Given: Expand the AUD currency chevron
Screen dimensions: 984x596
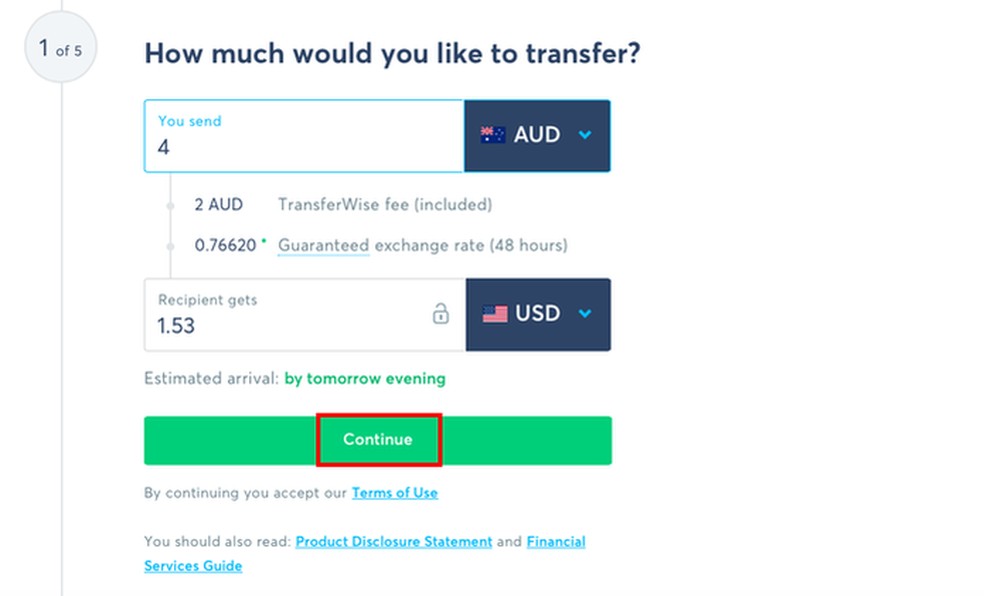Looking at the screenshot, I should (x=585, y=135).
